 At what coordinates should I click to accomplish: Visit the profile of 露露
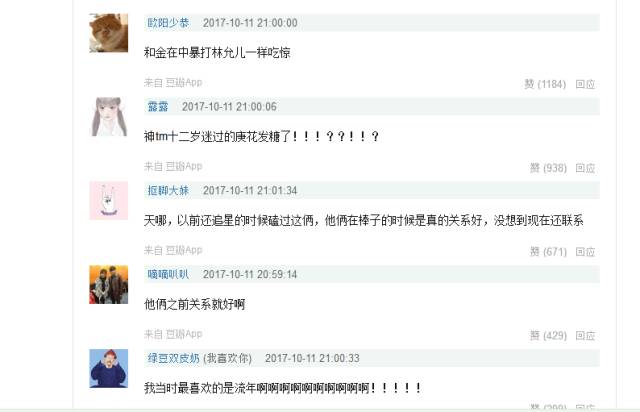click(158, 107)
